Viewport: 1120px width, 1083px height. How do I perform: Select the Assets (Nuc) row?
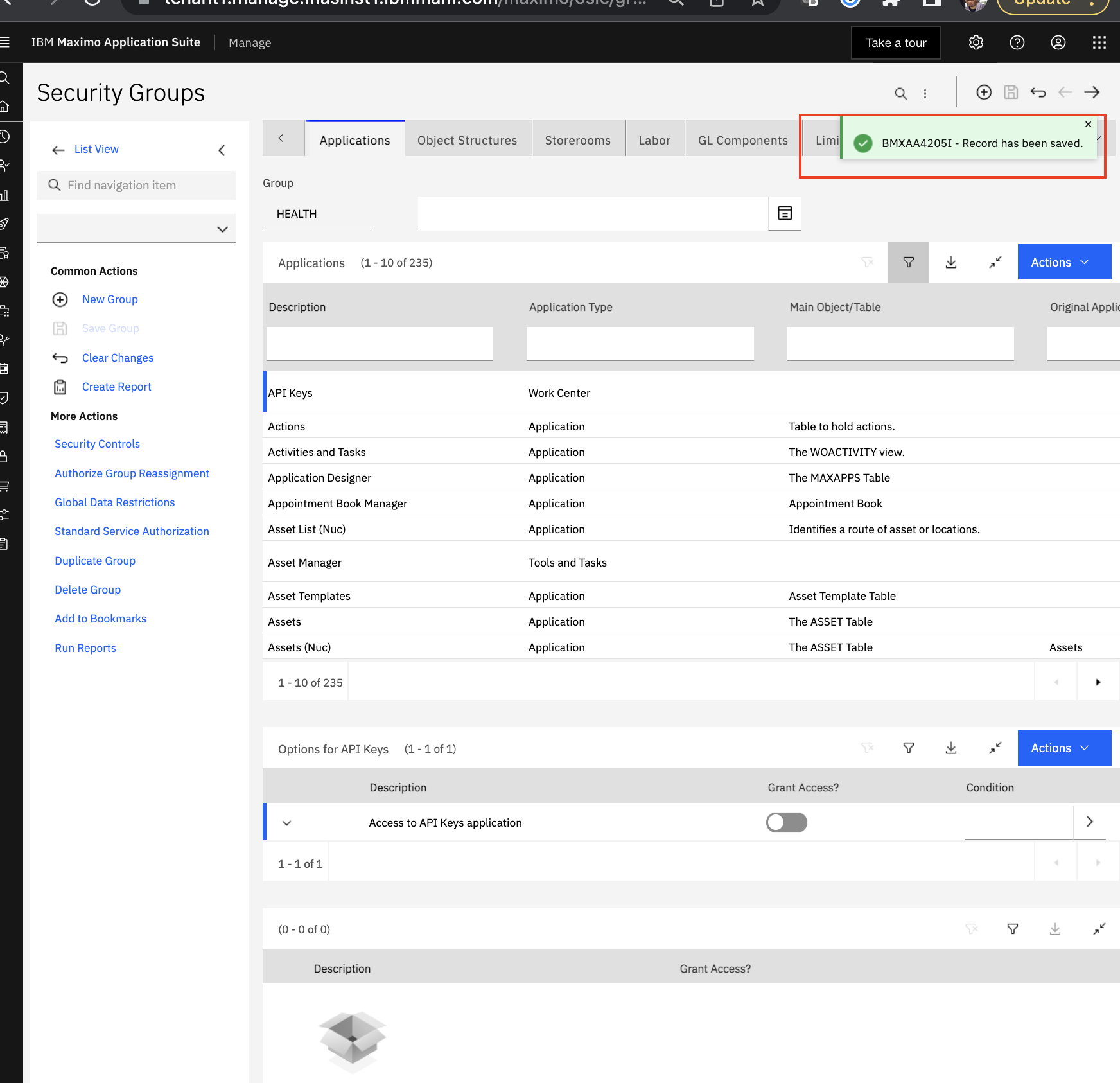pos(691,647)
